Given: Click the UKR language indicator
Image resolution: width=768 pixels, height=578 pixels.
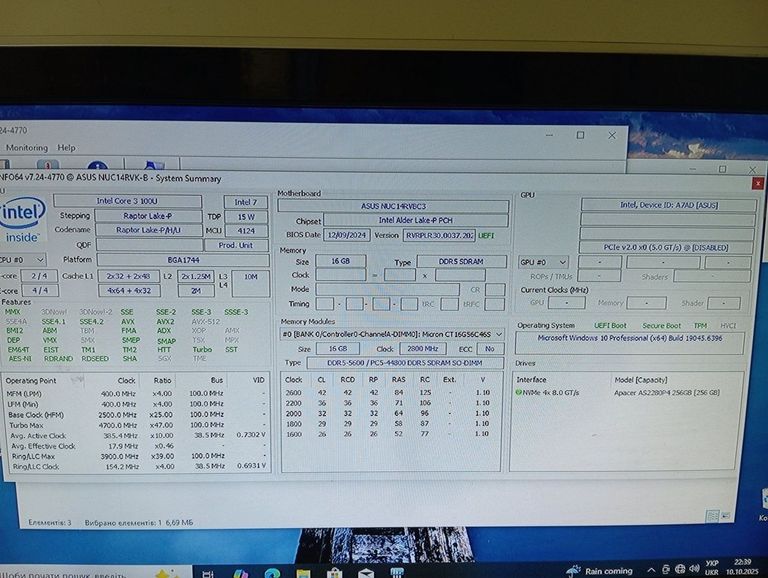Looking at the screenshot, I should coord(713,571).
